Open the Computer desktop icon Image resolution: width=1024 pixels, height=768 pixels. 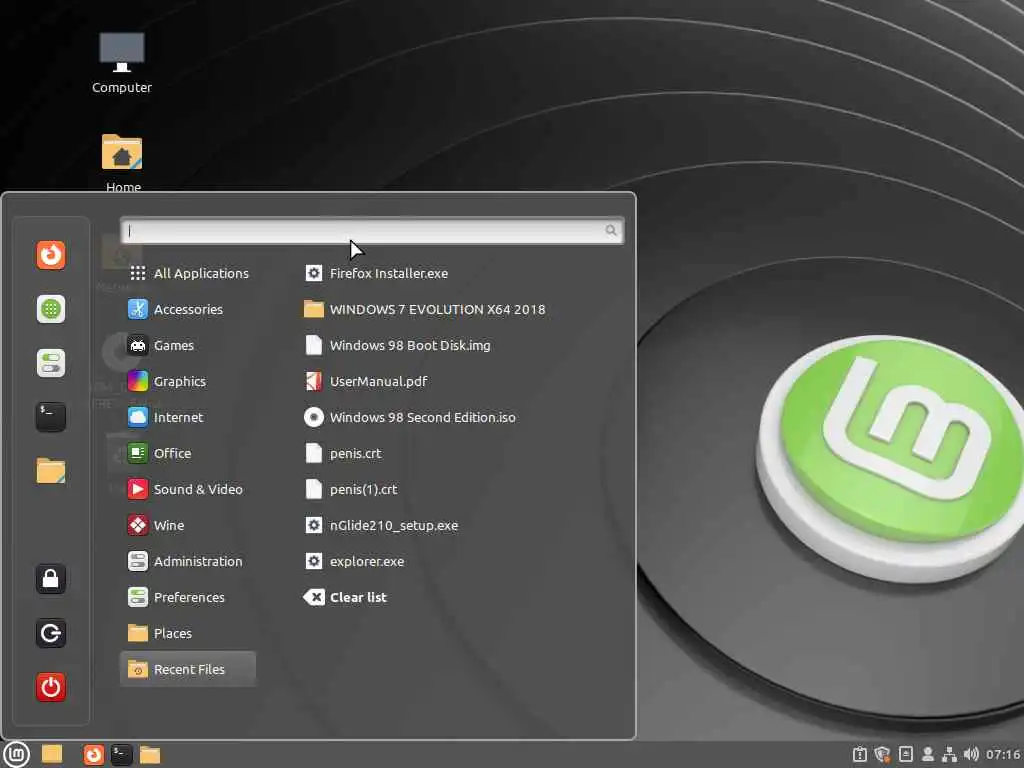click(x=121, y=63)
